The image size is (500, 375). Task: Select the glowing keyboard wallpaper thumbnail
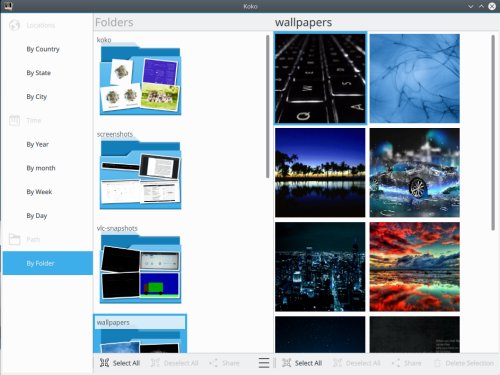[x=320, y=78]
